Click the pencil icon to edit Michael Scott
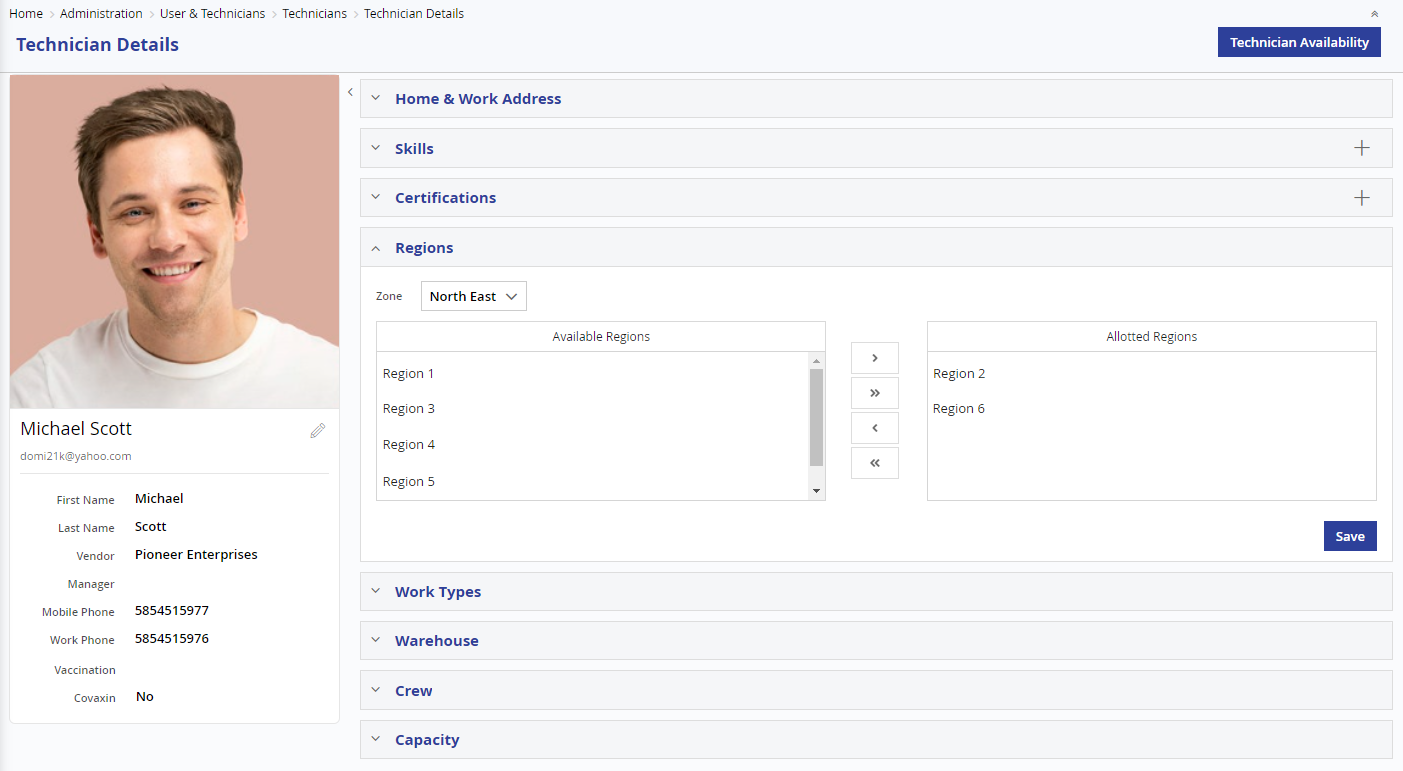Viewport: 1403px width, 771px height. click(317, 430)
